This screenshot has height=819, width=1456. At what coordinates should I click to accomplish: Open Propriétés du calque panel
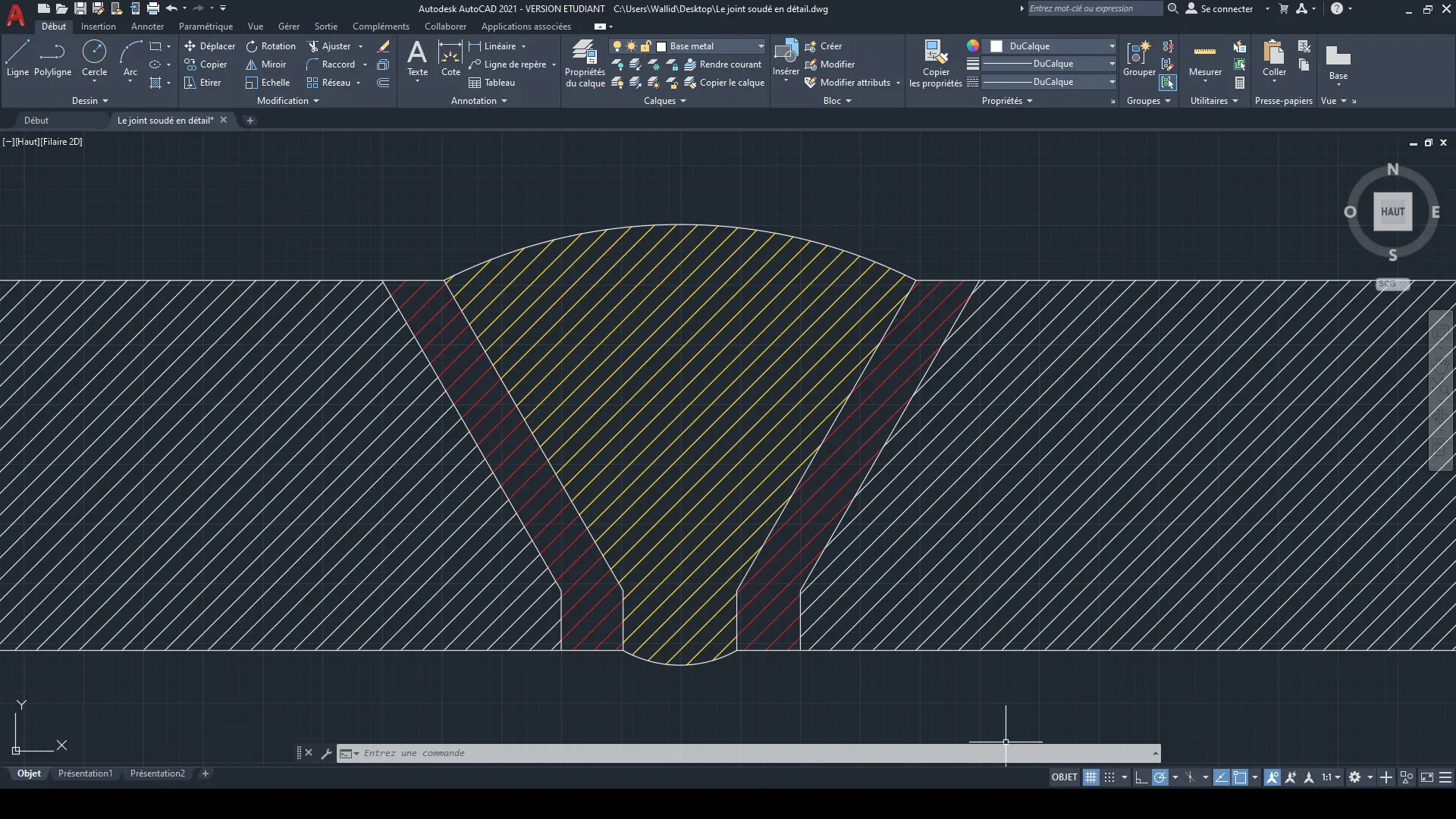point(585,64)
